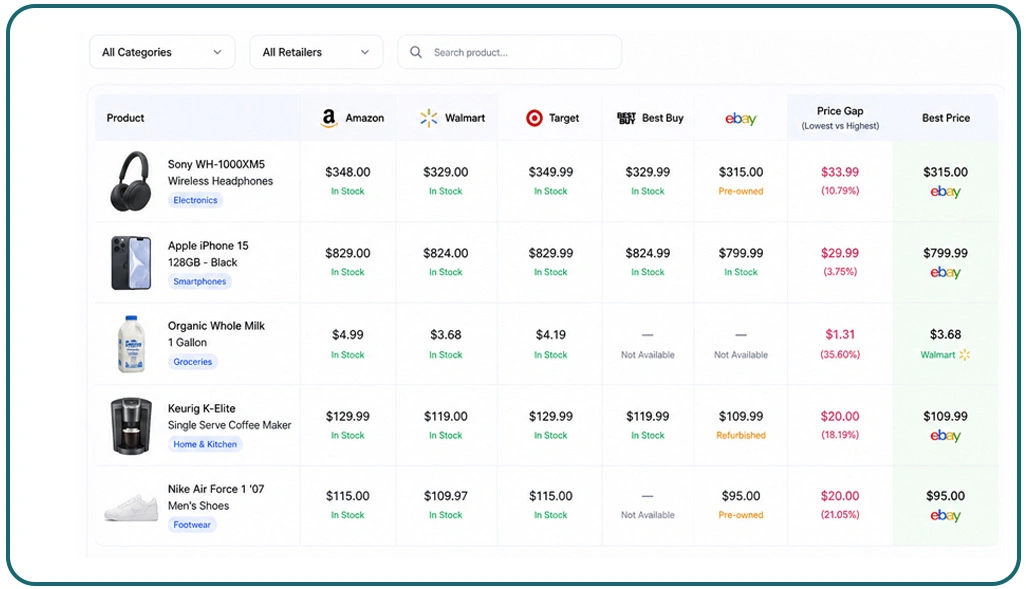Click the $1.31 milk price gap
The width and height of the screenshot is (1026, 589).
point(840,334)
